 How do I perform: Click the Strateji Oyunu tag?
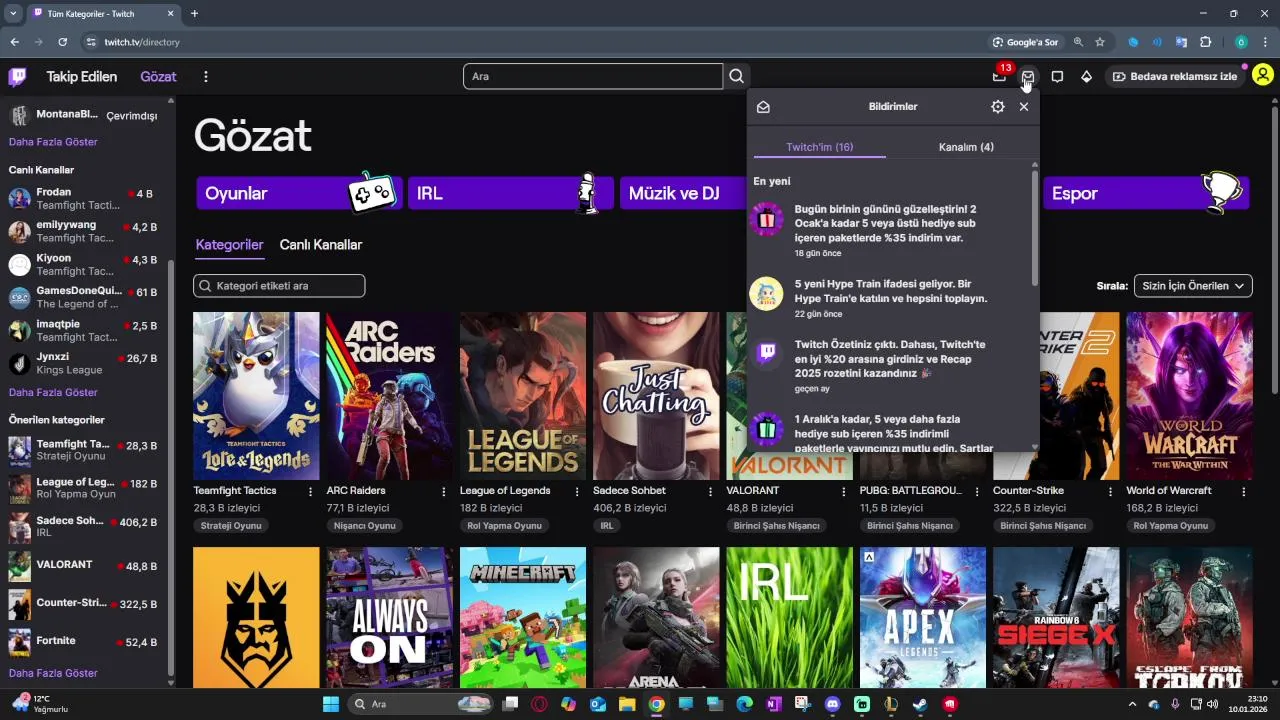point(231,525)
